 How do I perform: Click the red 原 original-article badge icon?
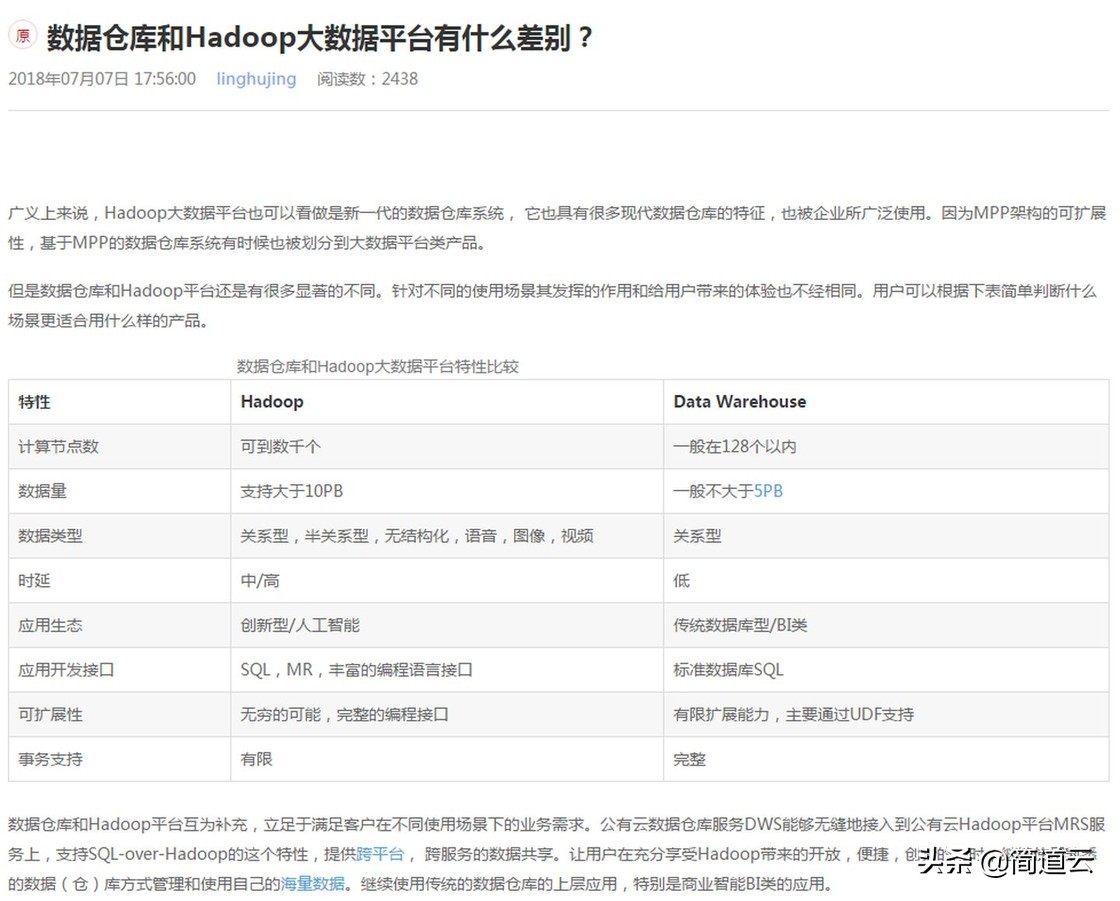pos(22,36)
